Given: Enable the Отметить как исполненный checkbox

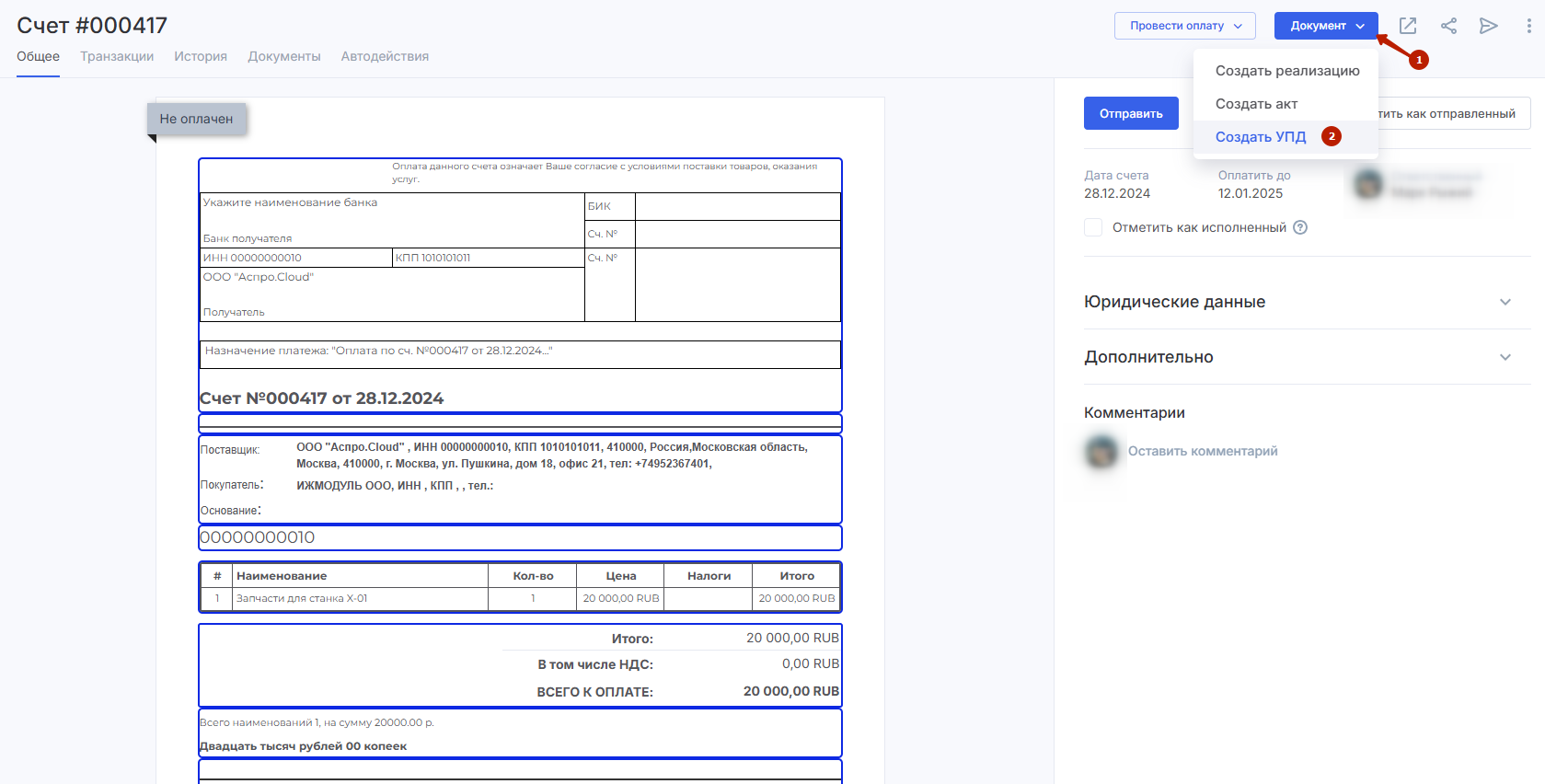Looking at the screenshot, I should point(1093,227).
